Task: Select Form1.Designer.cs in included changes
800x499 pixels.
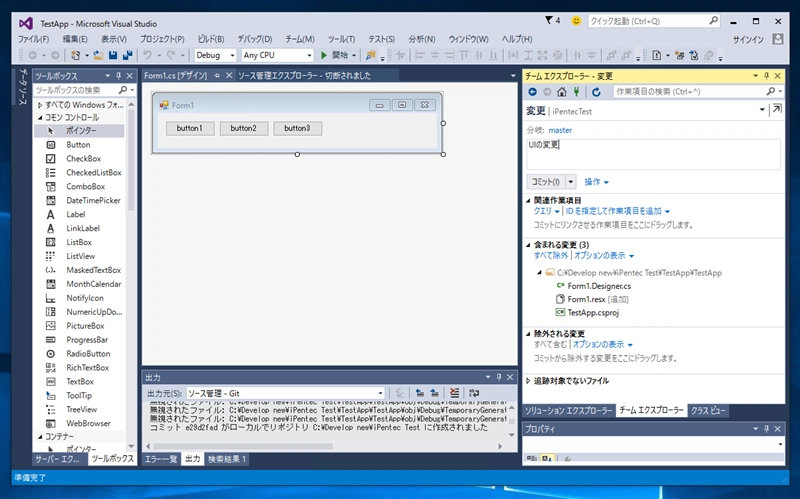Action: pyautogui.click(x=599, y=286)
